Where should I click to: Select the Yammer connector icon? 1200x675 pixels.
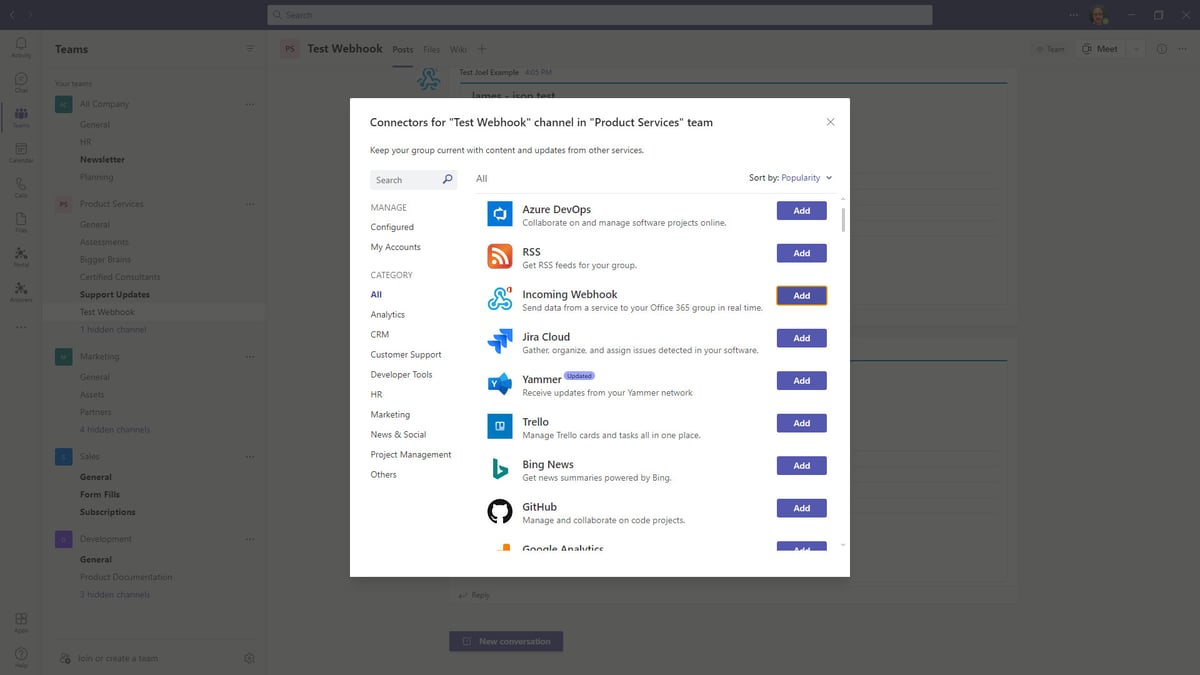click(499, 383)
